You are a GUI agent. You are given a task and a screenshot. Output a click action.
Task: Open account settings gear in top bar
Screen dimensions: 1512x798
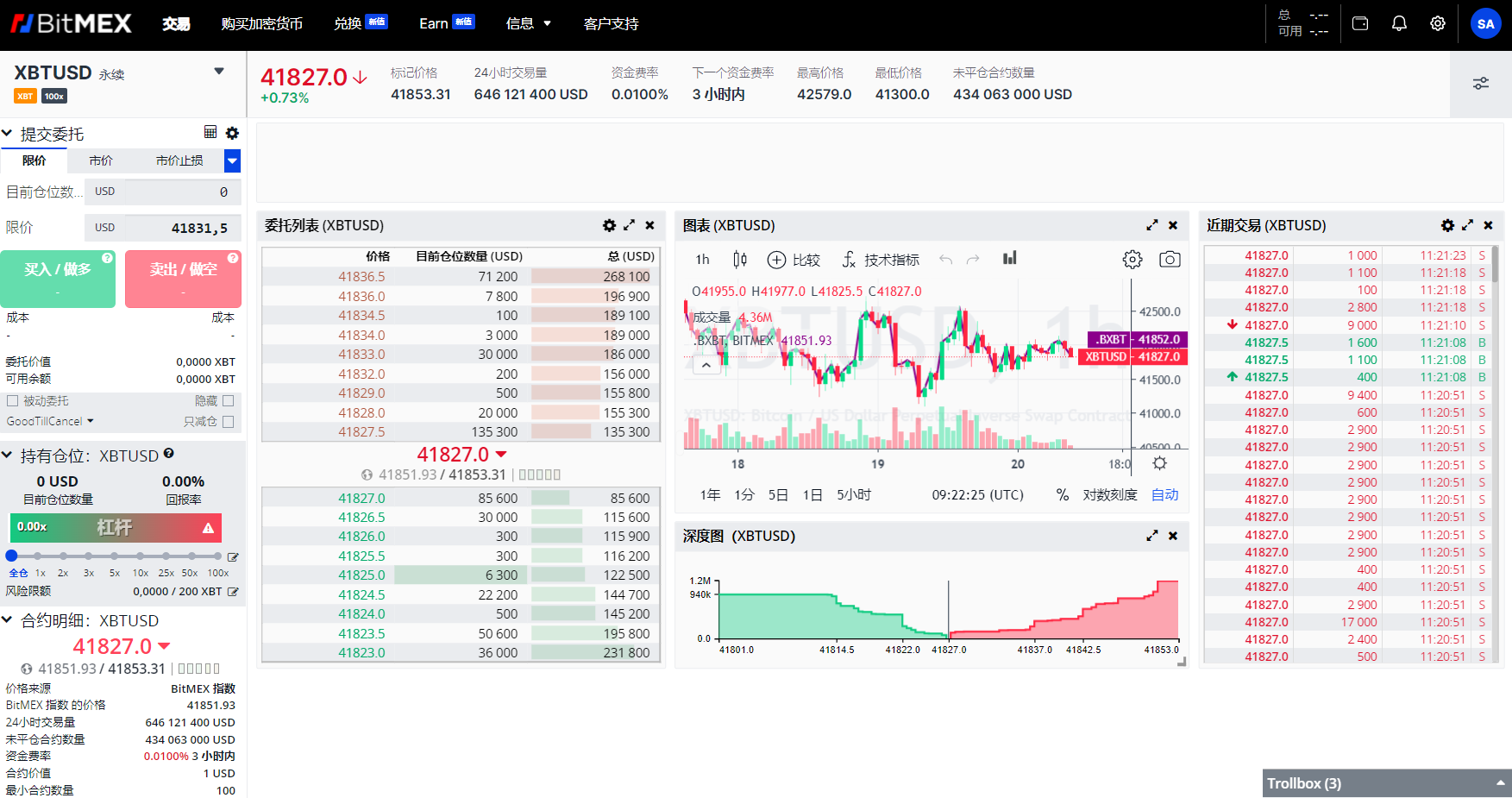(1438, 23)
